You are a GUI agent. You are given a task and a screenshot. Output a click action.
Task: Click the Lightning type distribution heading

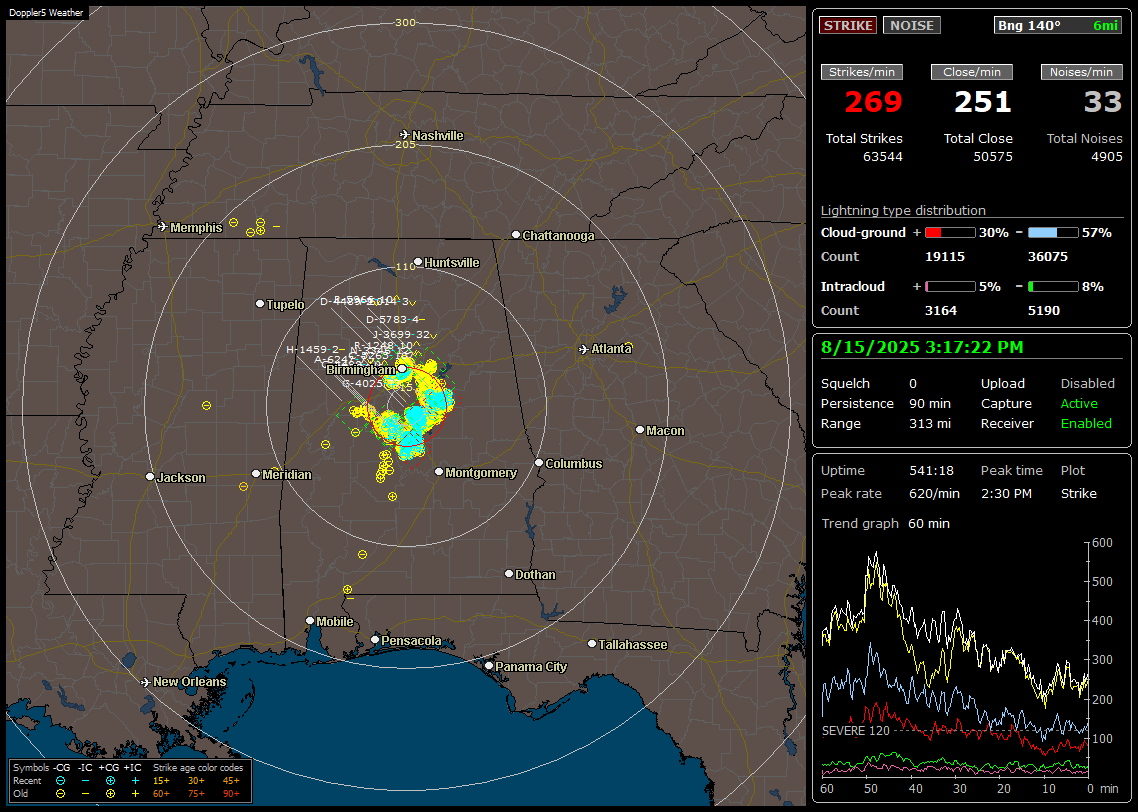click(903, 210)
